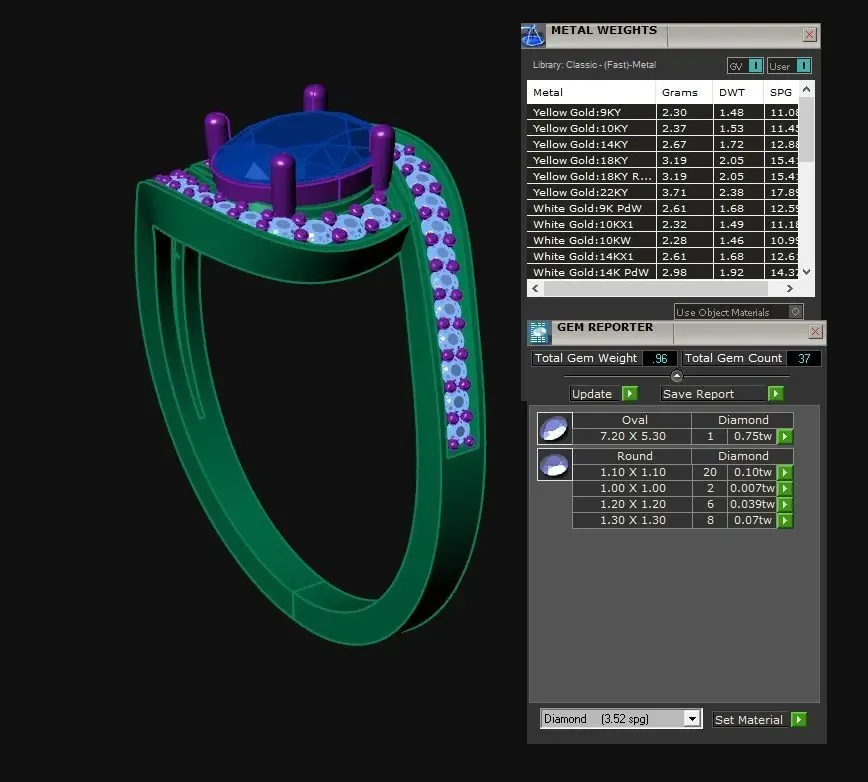Select the White Gold:9K PdW row
The image size is (868, 782).
tap(663, 209)
